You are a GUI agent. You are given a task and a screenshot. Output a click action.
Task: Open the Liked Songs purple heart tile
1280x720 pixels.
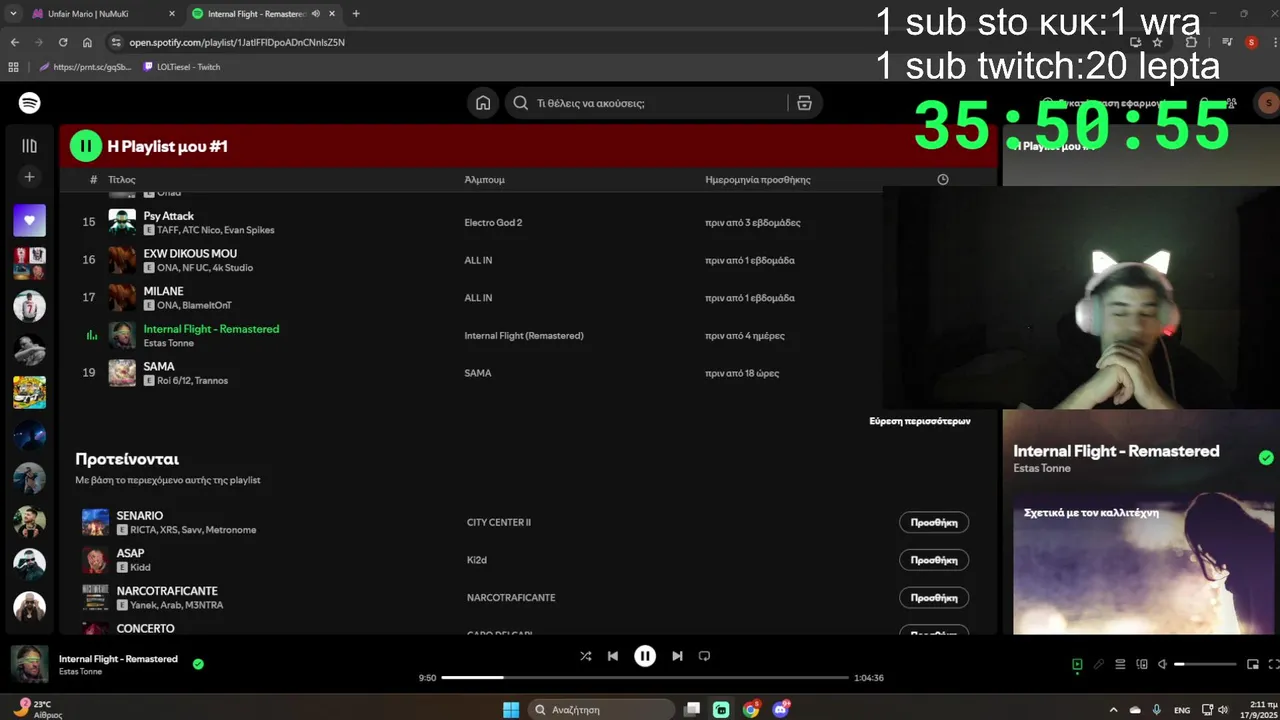click(29, 220)
